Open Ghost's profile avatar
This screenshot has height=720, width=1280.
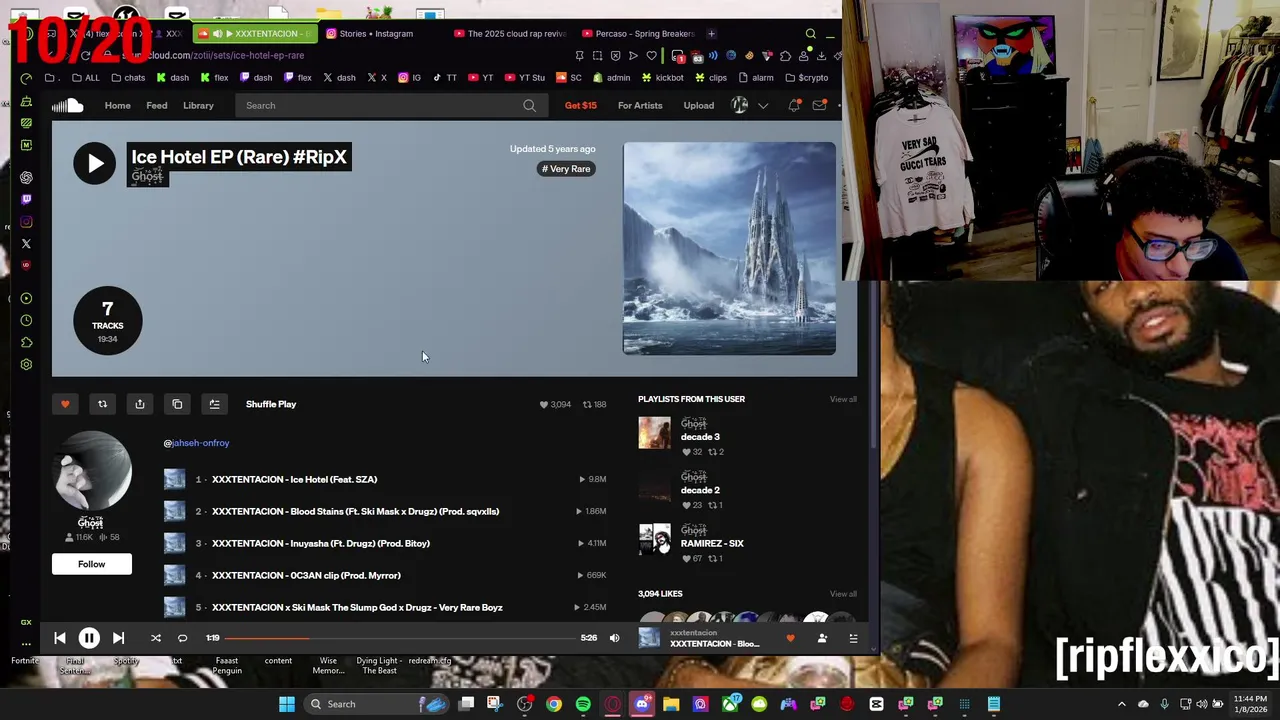click(x=91, y=471)
